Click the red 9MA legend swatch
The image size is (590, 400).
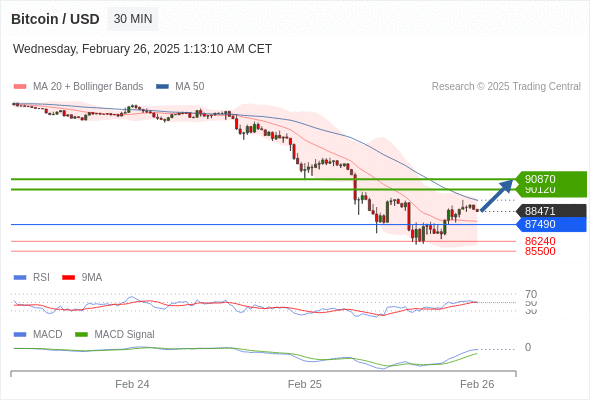[x=68, y=278]
